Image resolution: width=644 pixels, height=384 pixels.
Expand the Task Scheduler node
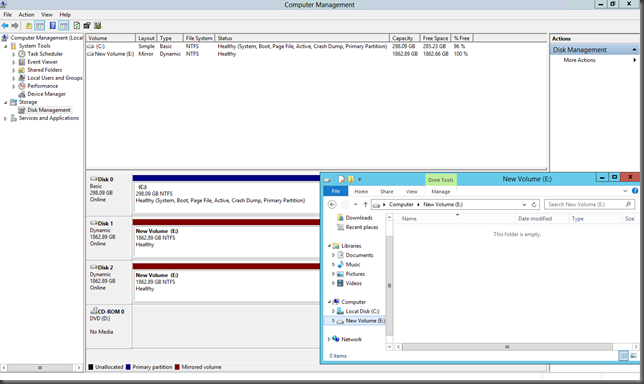14,54
